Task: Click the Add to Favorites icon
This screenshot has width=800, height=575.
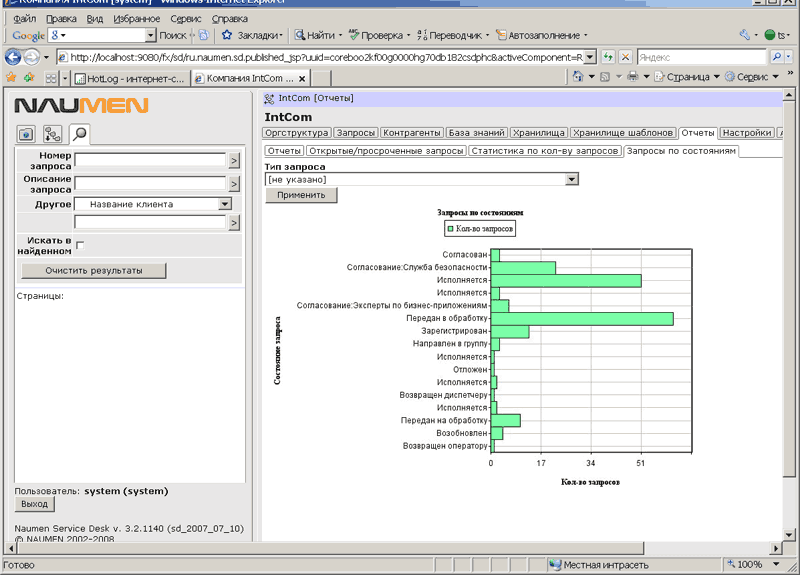Action: (30, 78)
